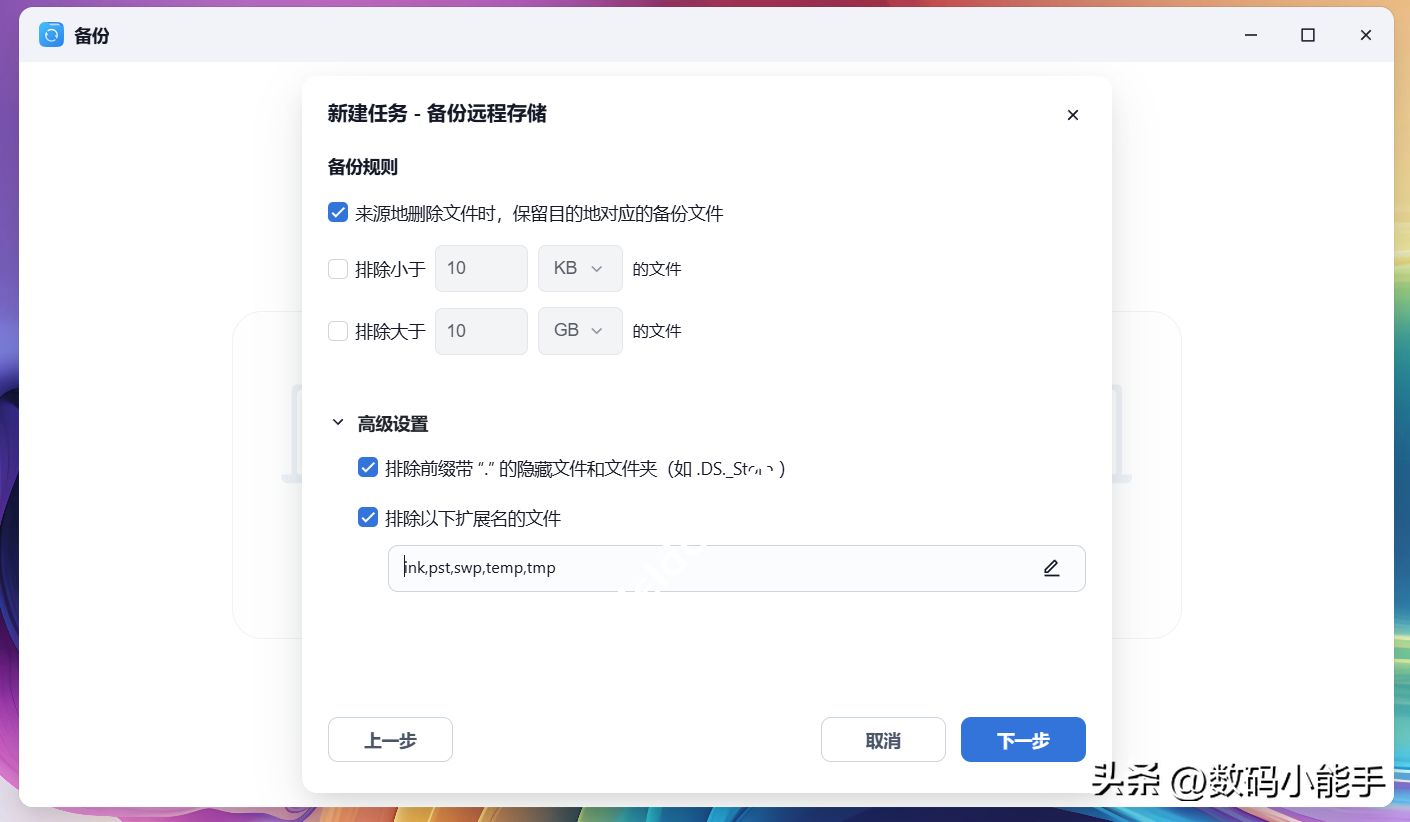Viewport: 1410px width, 822px height.
Task: Close the 备份 application window
Action: tap(1366, 35)
